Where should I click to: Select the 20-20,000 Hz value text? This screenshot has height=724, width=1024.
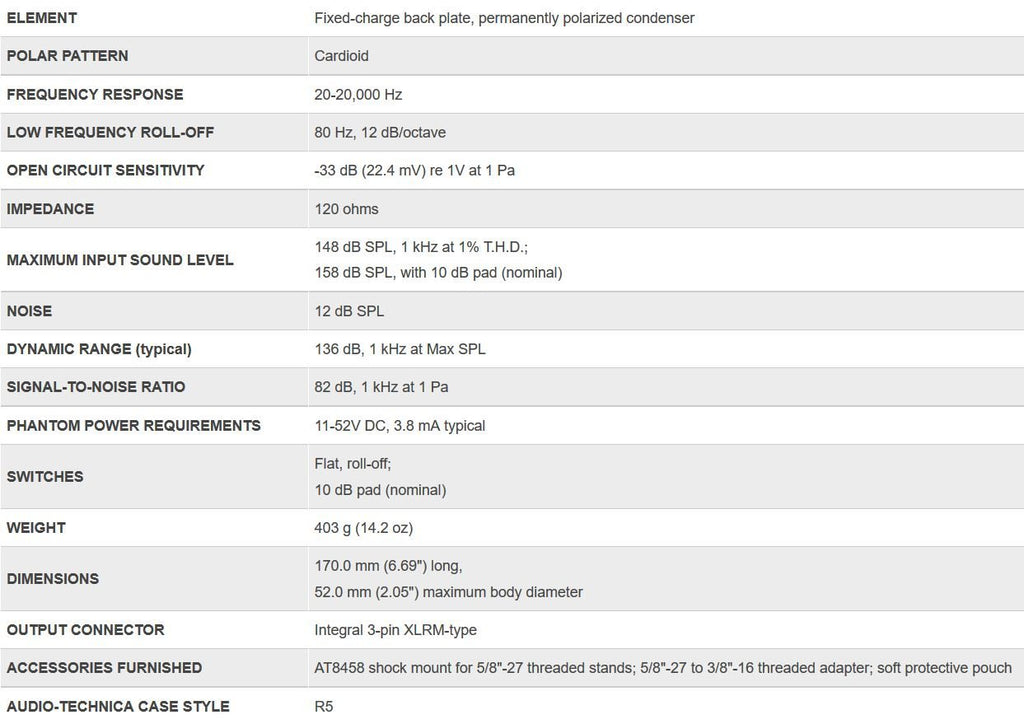358,94
